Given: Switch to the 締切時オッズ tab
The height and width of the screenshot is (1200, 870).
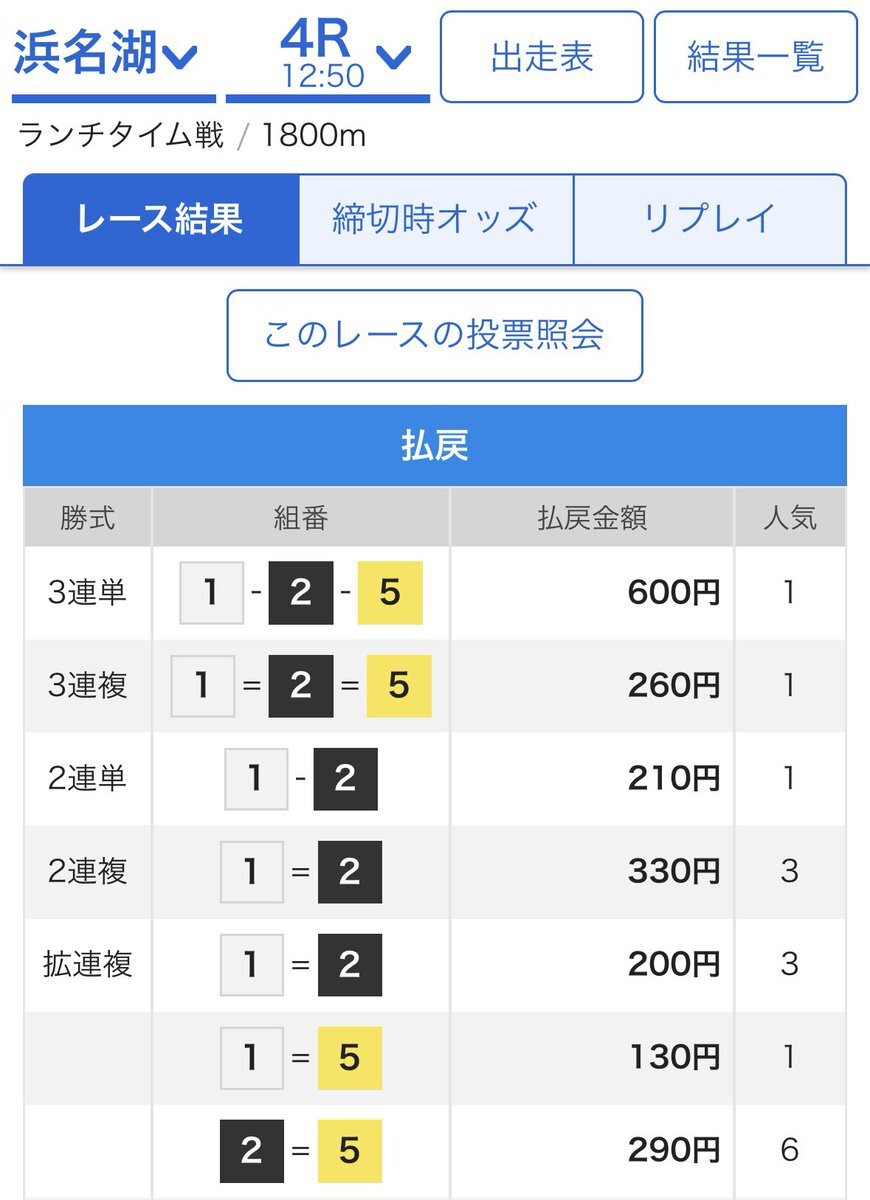Looking at the screenshot, I should pos(436,219).
